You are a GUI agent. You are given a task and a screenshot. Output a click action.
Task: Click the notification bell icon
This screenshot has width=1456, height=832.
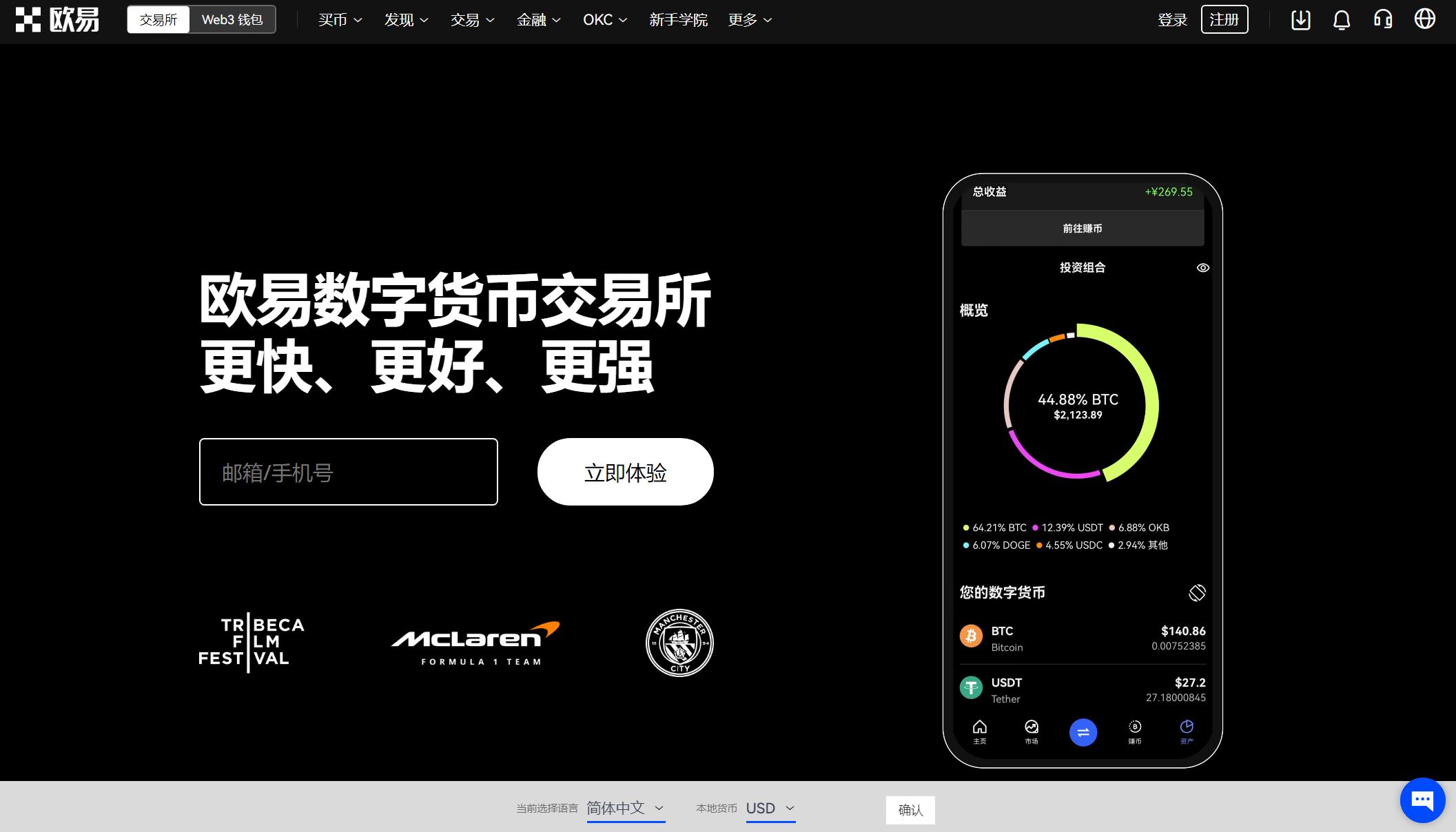(x=1340, y=19)
